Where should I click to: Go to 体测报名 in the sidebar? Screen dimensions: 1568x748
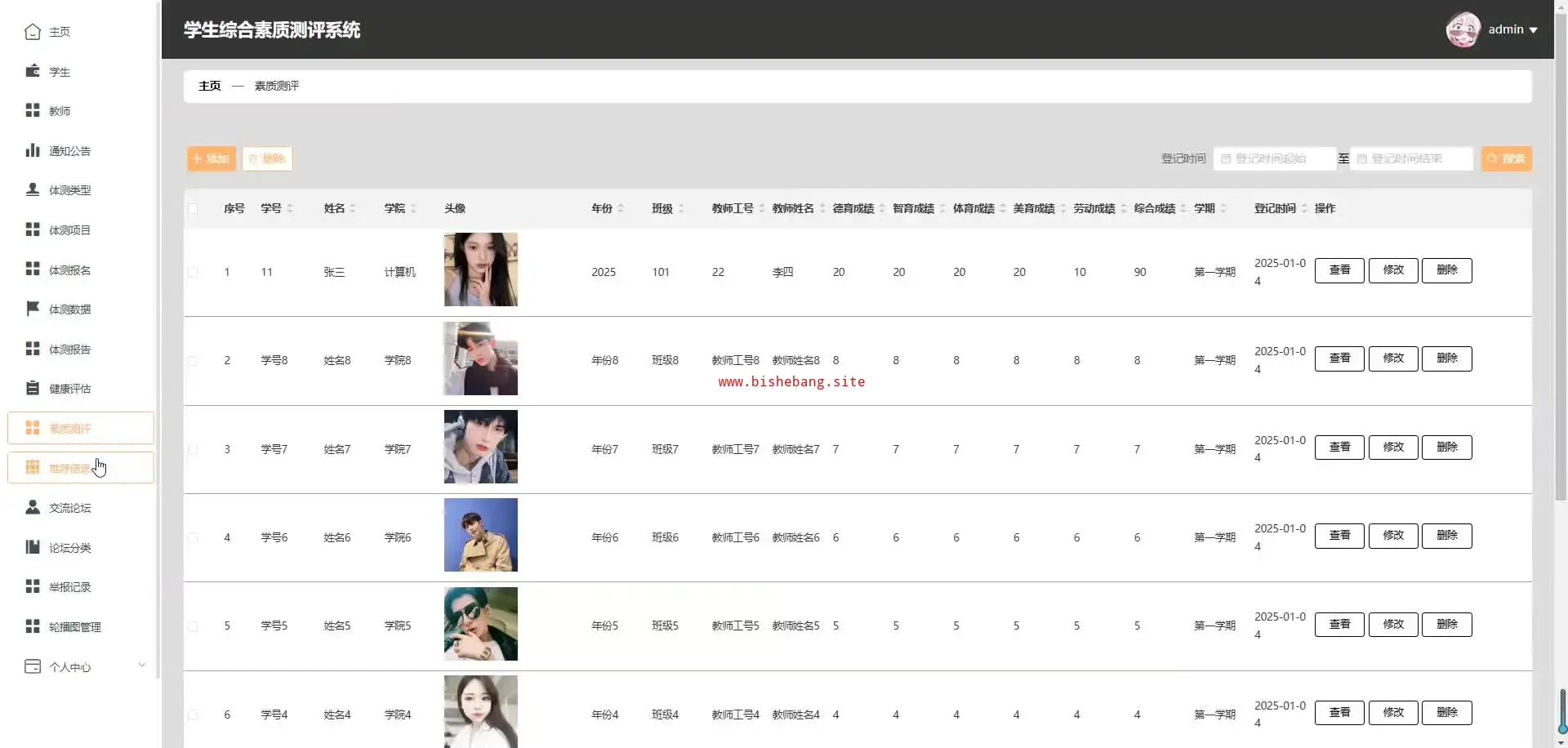coord(80,269)
